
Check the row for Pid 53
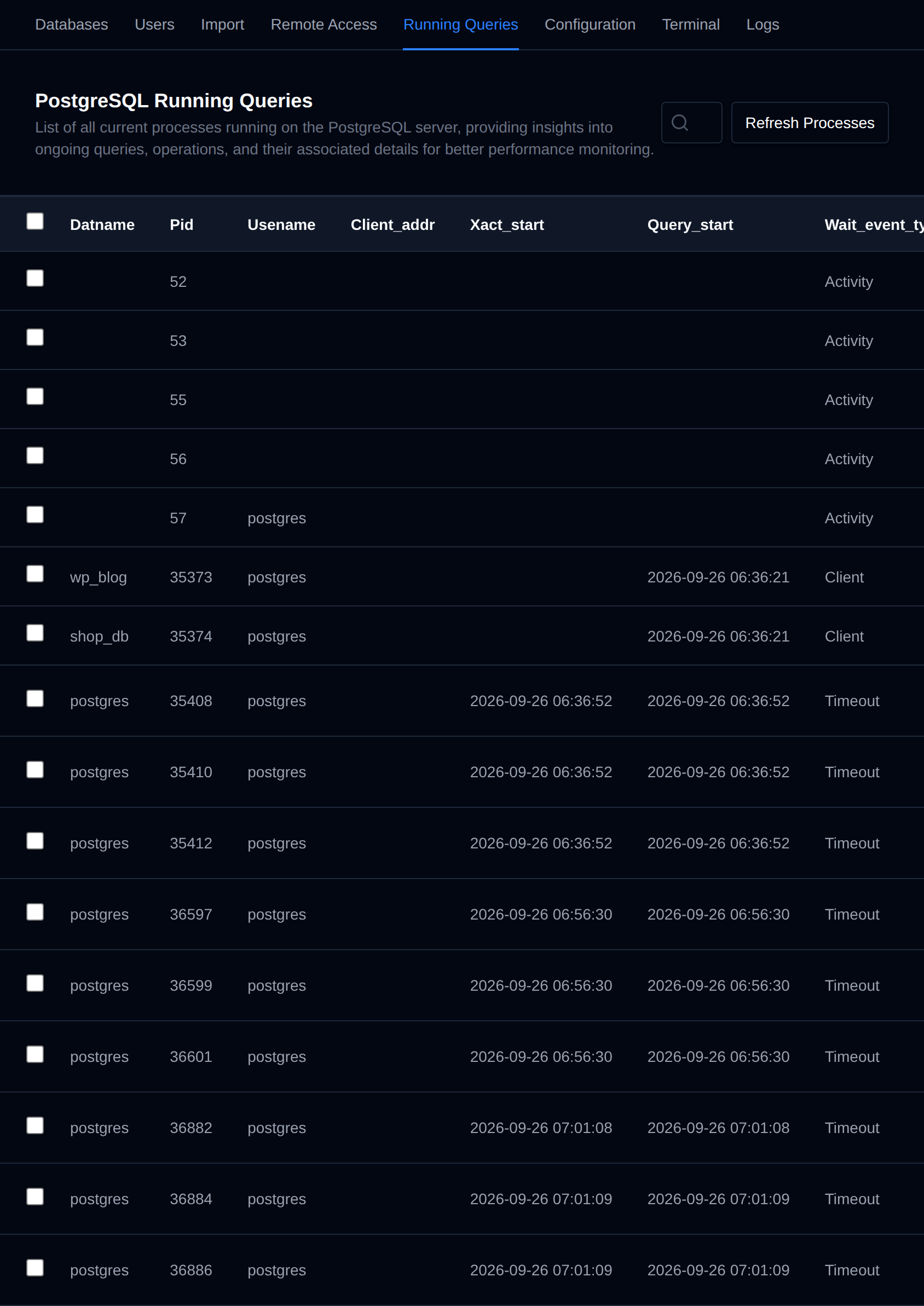click(35, 337)
